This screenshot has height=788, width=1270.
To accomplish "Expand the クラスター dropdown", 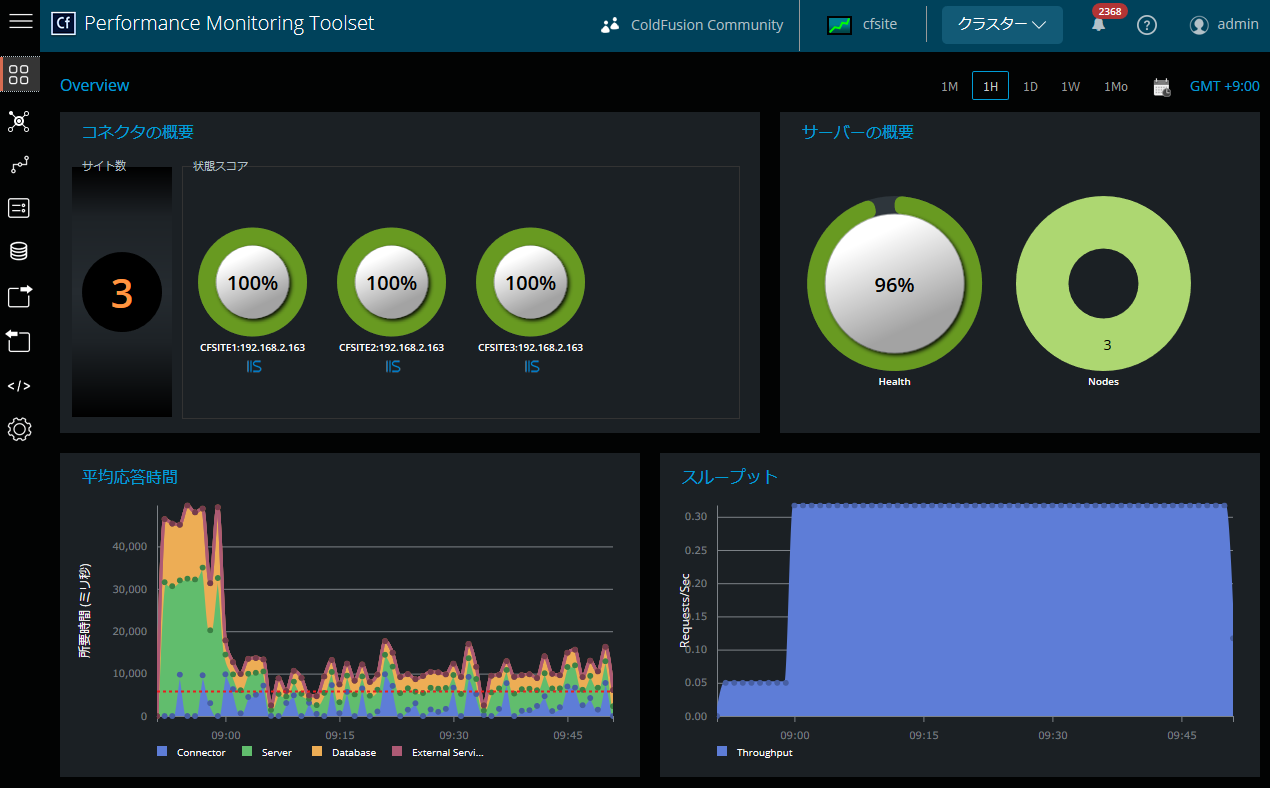I will [x=1002, y=24].
